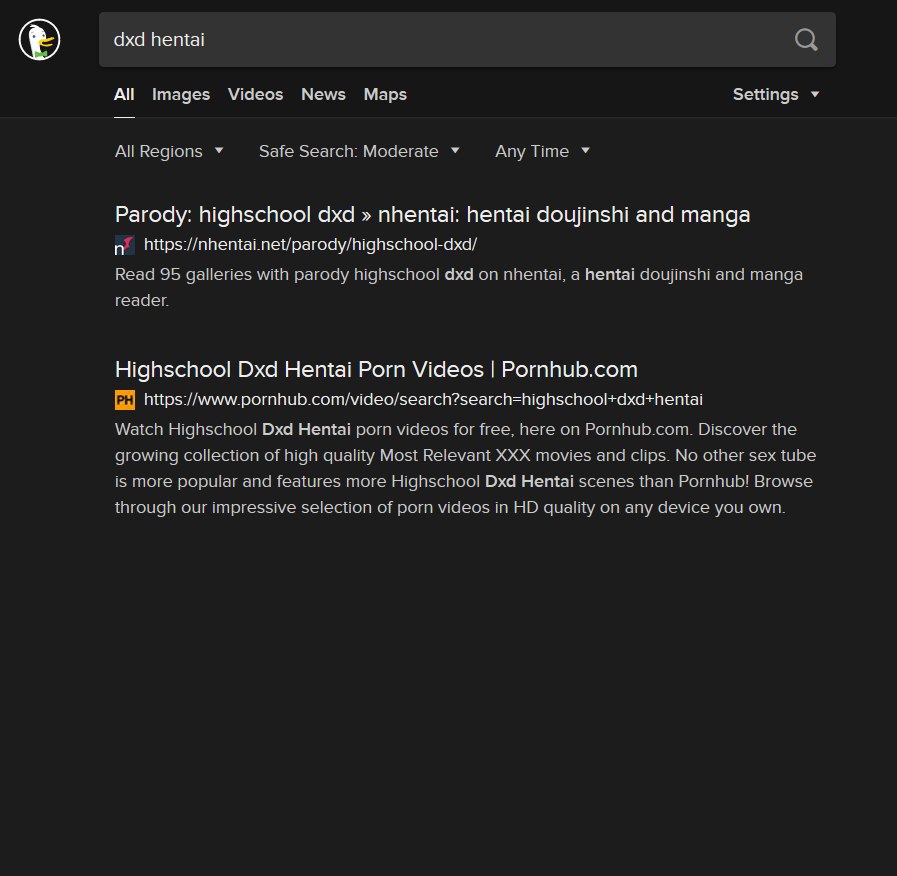Viewport: 897px width, 876px height.
Task: Focus the search box containing 'dxd hentai'
Action: click(467, 39)
